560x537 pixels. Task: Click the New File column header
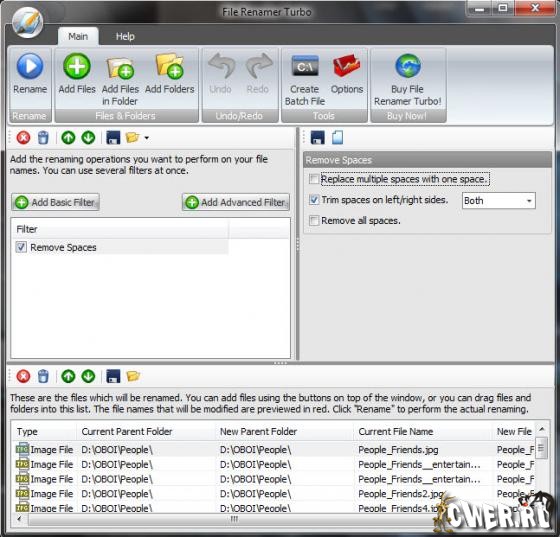click(514, 432)
